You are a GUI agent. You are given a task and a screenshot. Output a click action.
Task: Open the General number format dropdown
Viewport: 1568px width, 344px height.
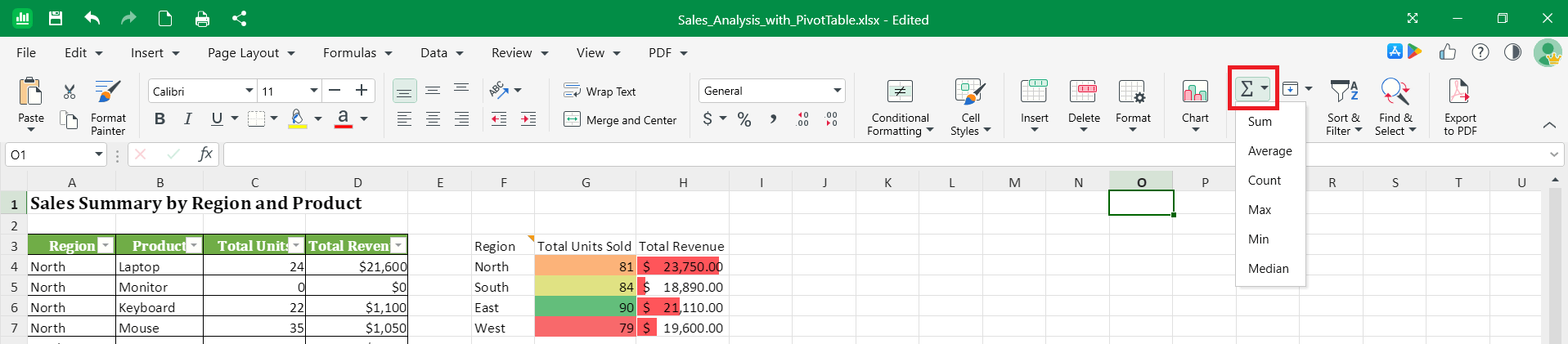pos(837,91)
